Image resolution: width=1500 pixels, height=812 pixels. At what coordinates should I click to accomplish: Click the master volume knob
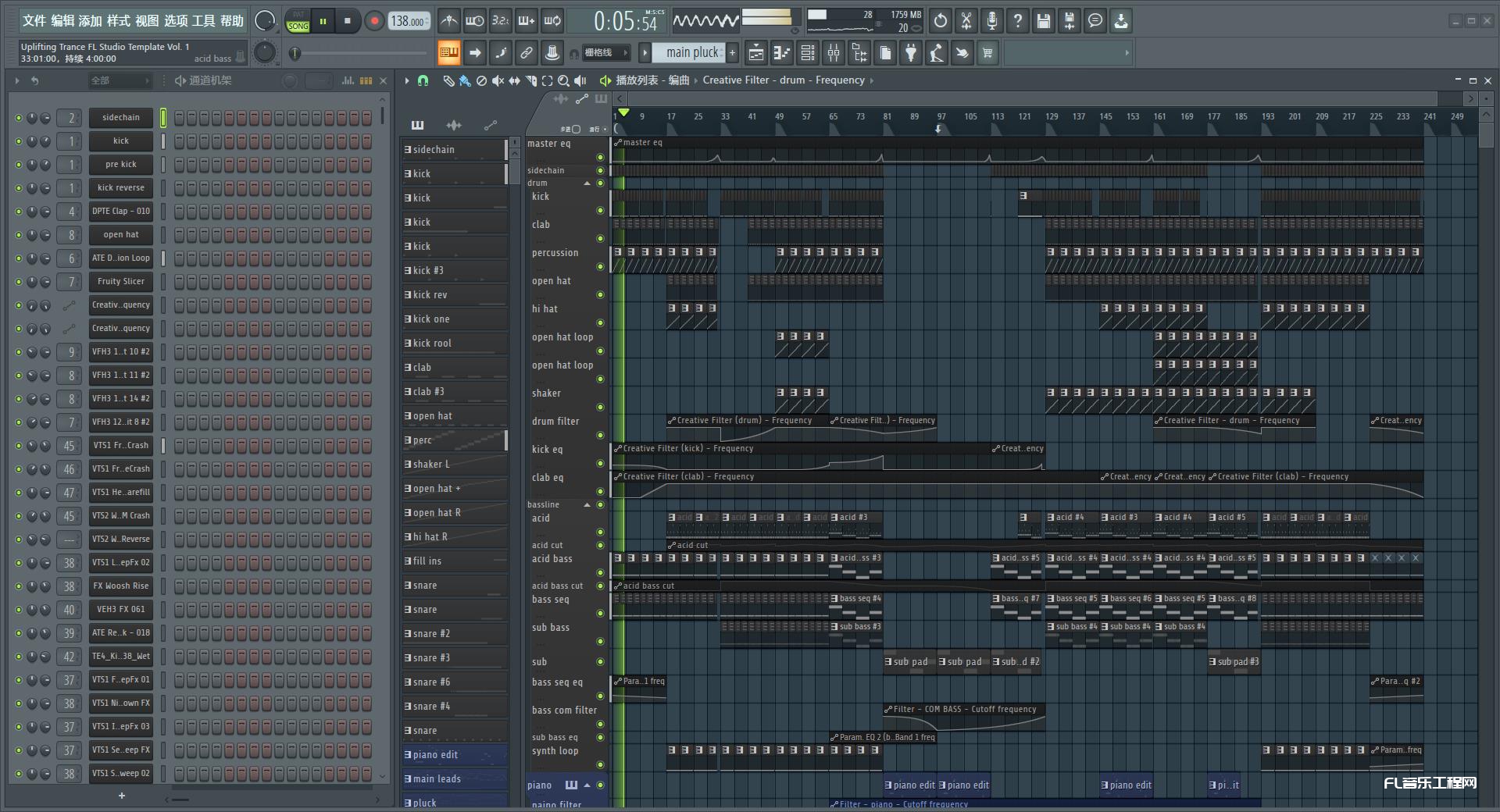[265, 21]
